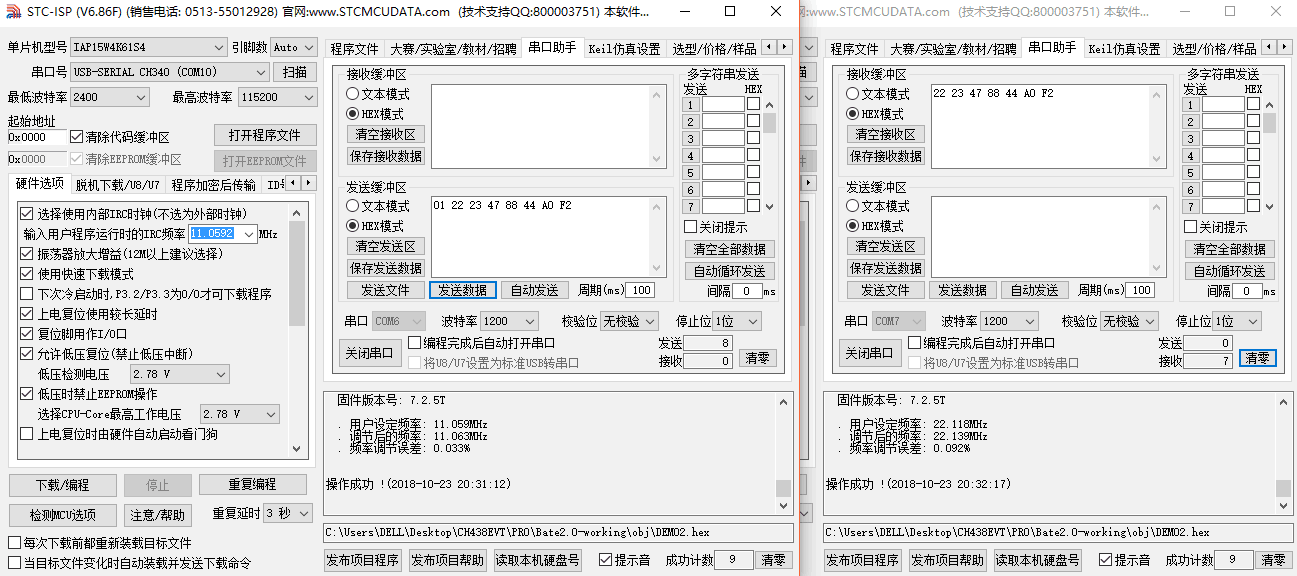Click 打开程序文件 button

(265, 135)
